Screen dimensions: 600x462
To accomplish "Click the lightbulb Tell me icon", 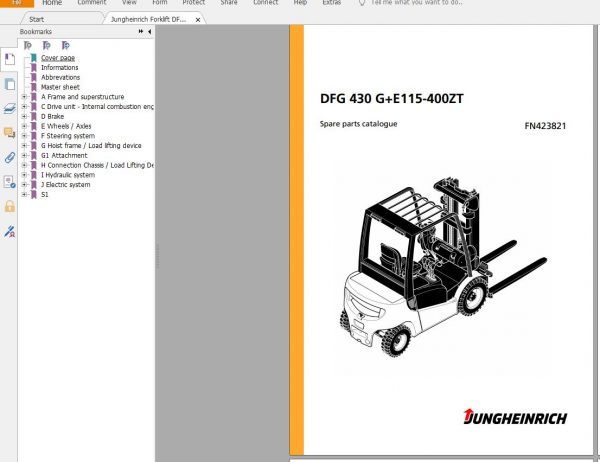I will click(362, 3).
